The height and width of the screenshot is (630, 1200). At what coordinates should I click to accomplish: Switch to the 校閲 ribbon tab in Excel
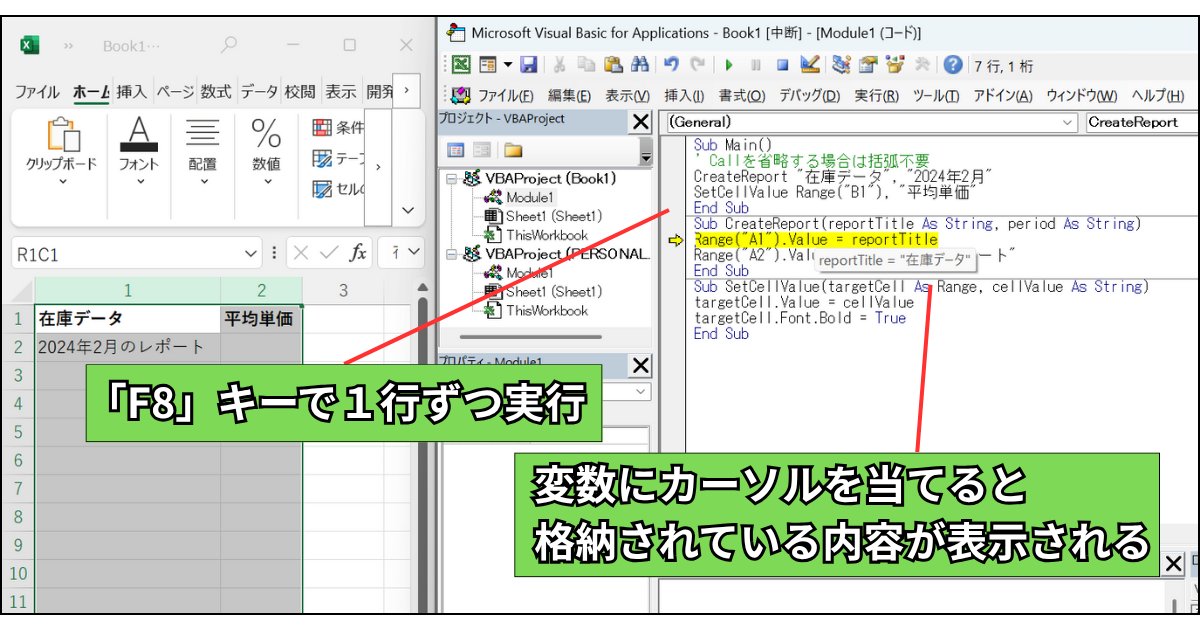(x=300, y=92)
